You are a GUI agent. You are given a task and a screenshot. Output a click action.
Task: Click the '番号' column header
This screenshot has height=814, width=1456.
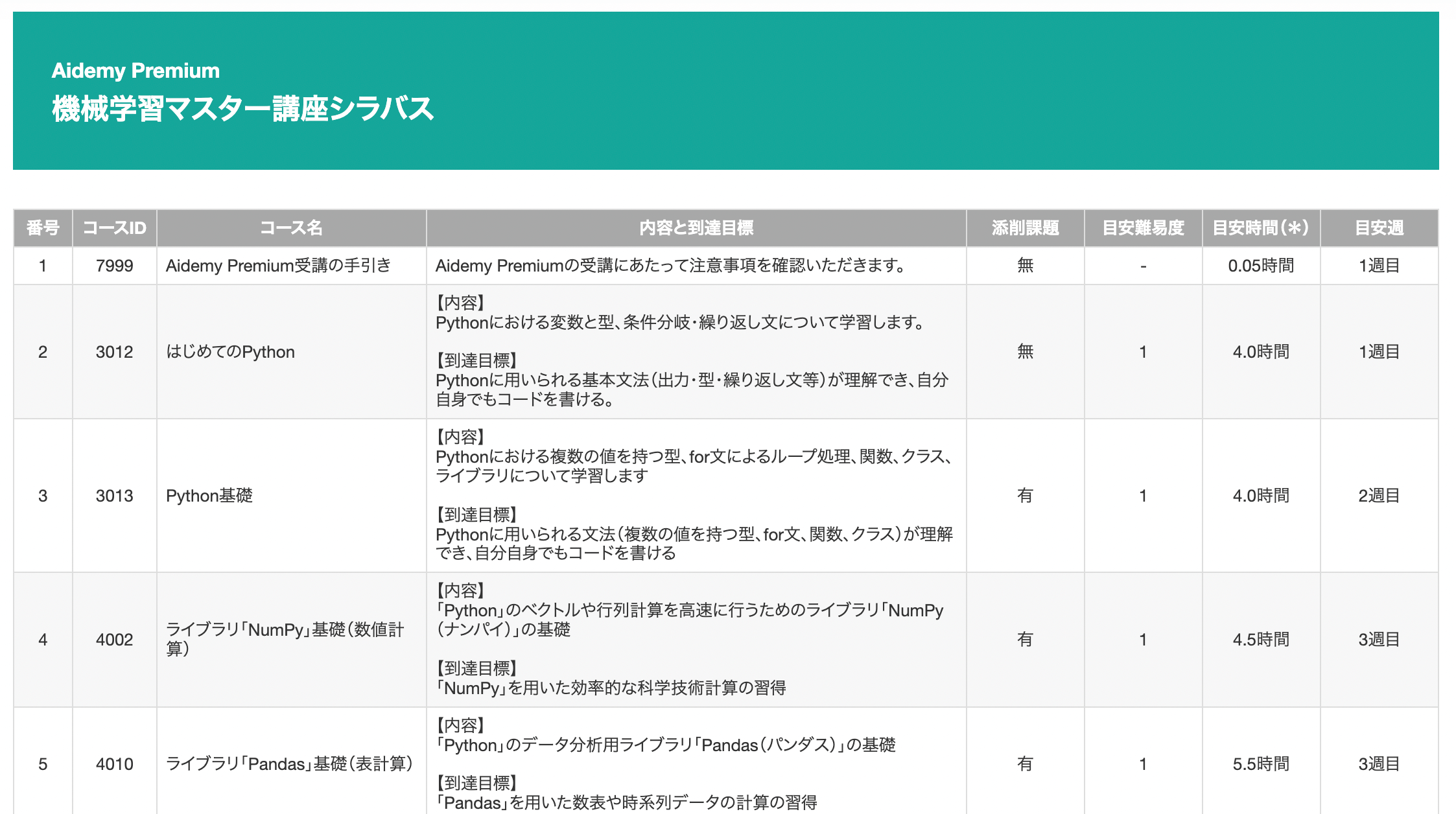click(43, 228)
